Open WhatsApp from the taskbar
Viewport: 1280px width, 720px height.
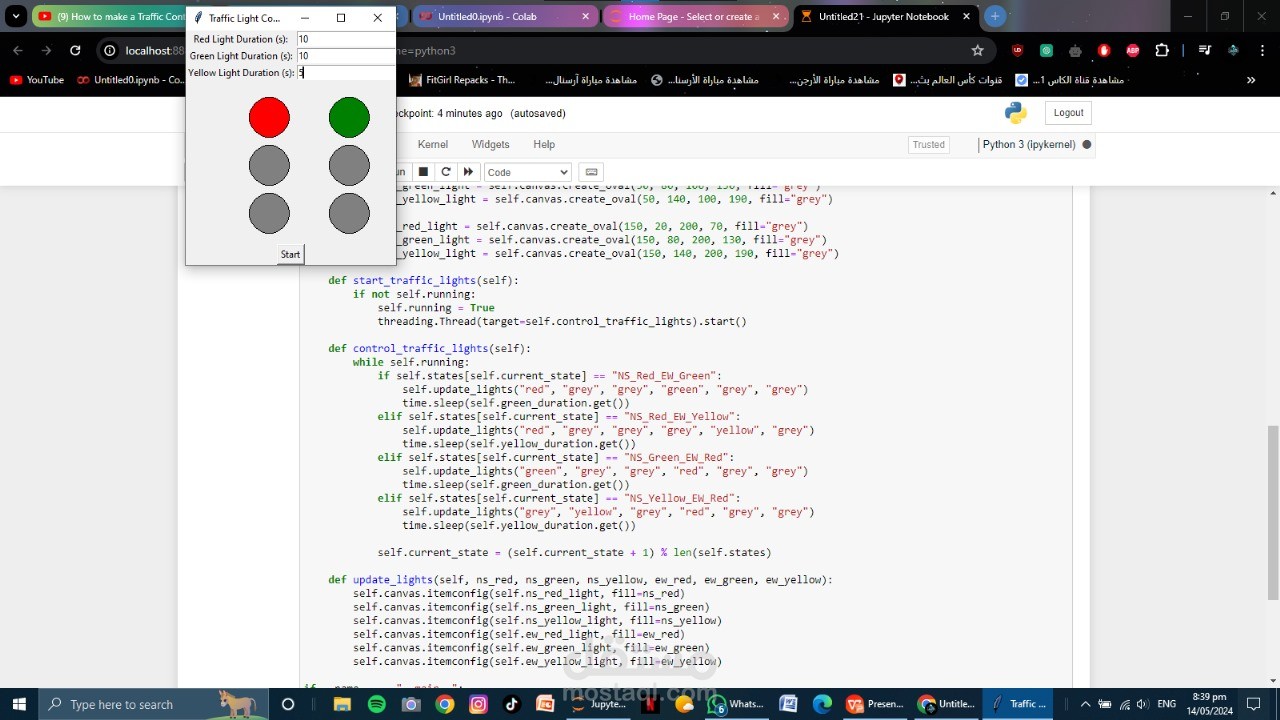click(736, 704)
